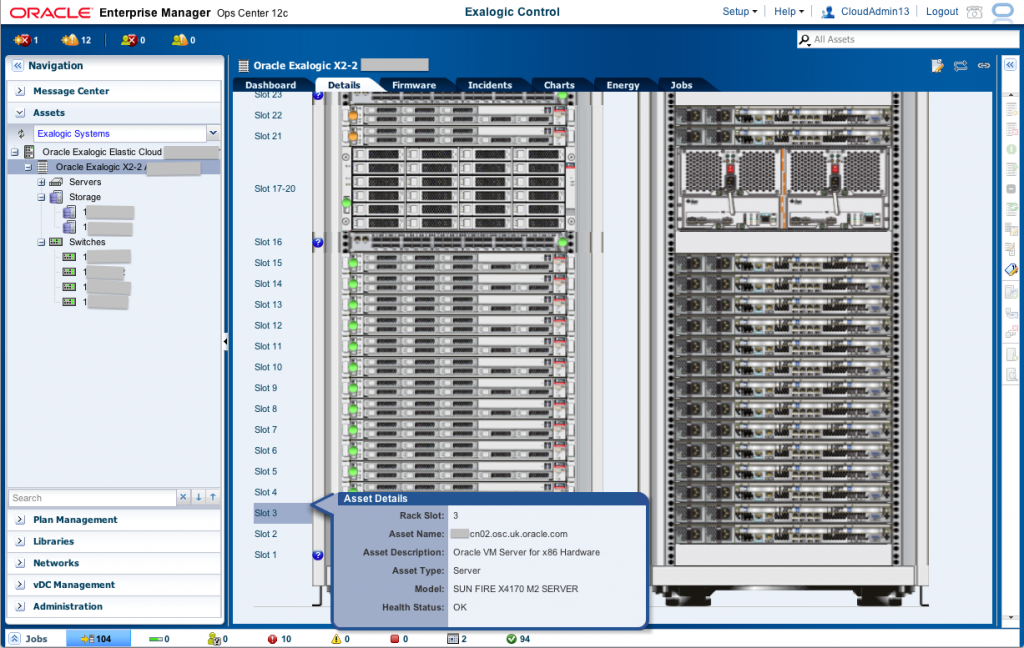Open the Networks section
This screenshot has height=648, width=1024.
(x=56, y=562)
